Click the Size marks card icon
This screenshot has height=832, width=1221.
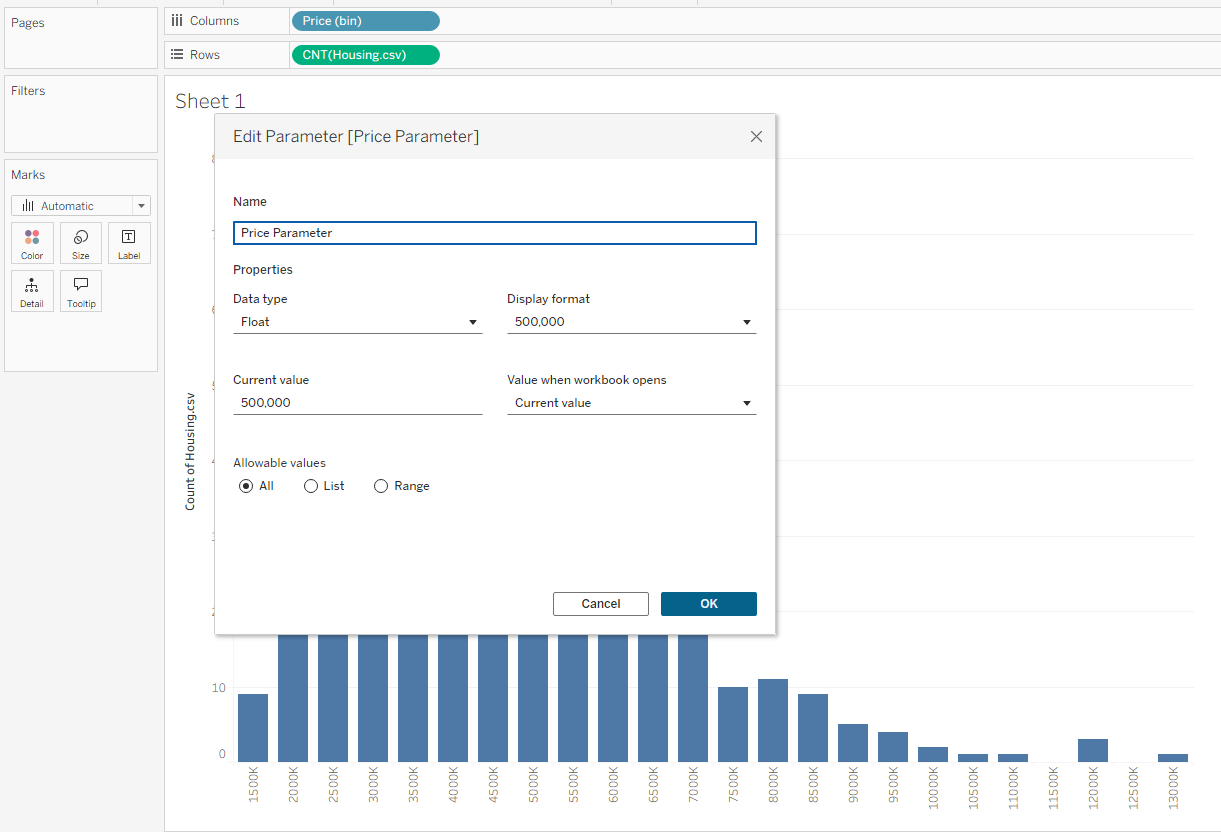[x=81, y=238]
